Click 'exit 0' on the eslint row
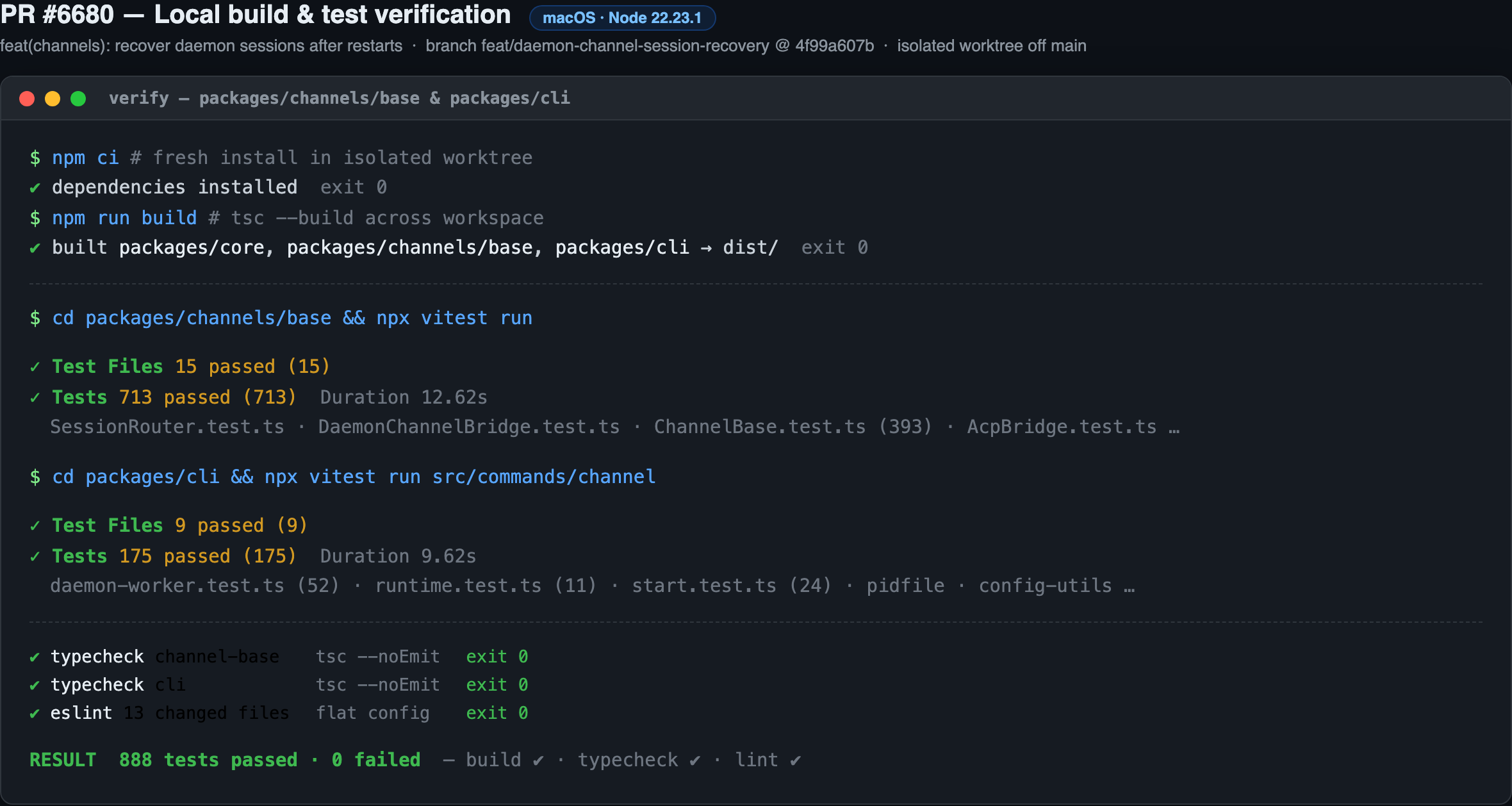 point(497,713)
